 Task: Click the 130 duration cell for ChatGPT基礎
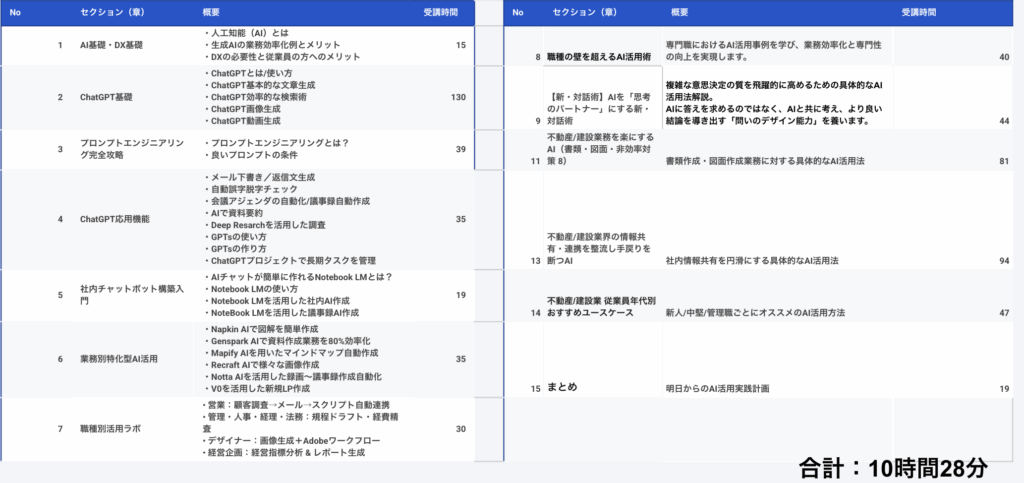point(457,97)
